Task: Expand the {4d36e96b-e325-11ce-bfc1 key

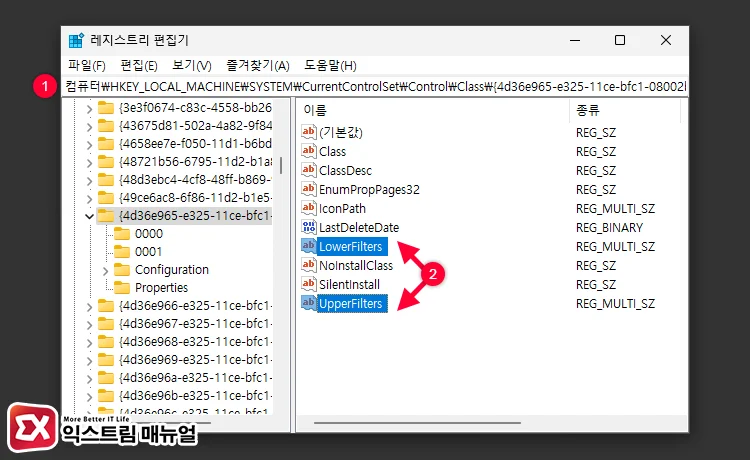Action: tap(89, 397)
